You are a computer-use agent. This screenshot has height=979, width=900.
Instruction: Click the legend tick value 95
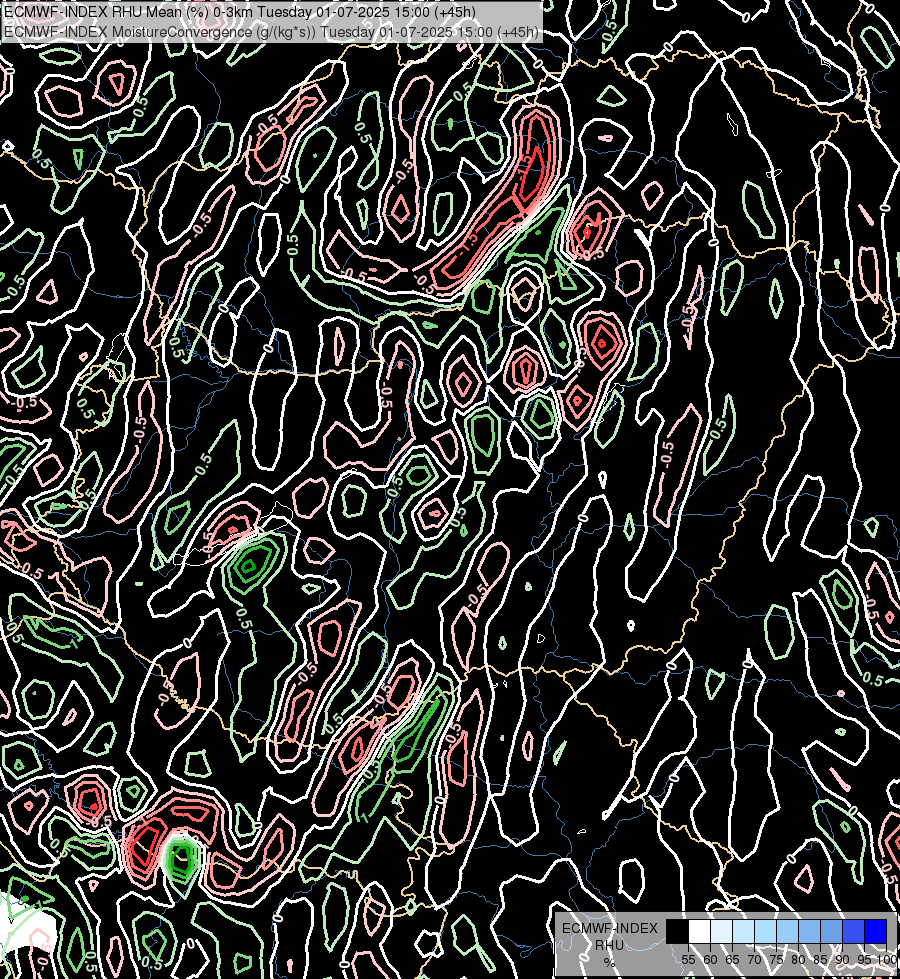(864, 960)
